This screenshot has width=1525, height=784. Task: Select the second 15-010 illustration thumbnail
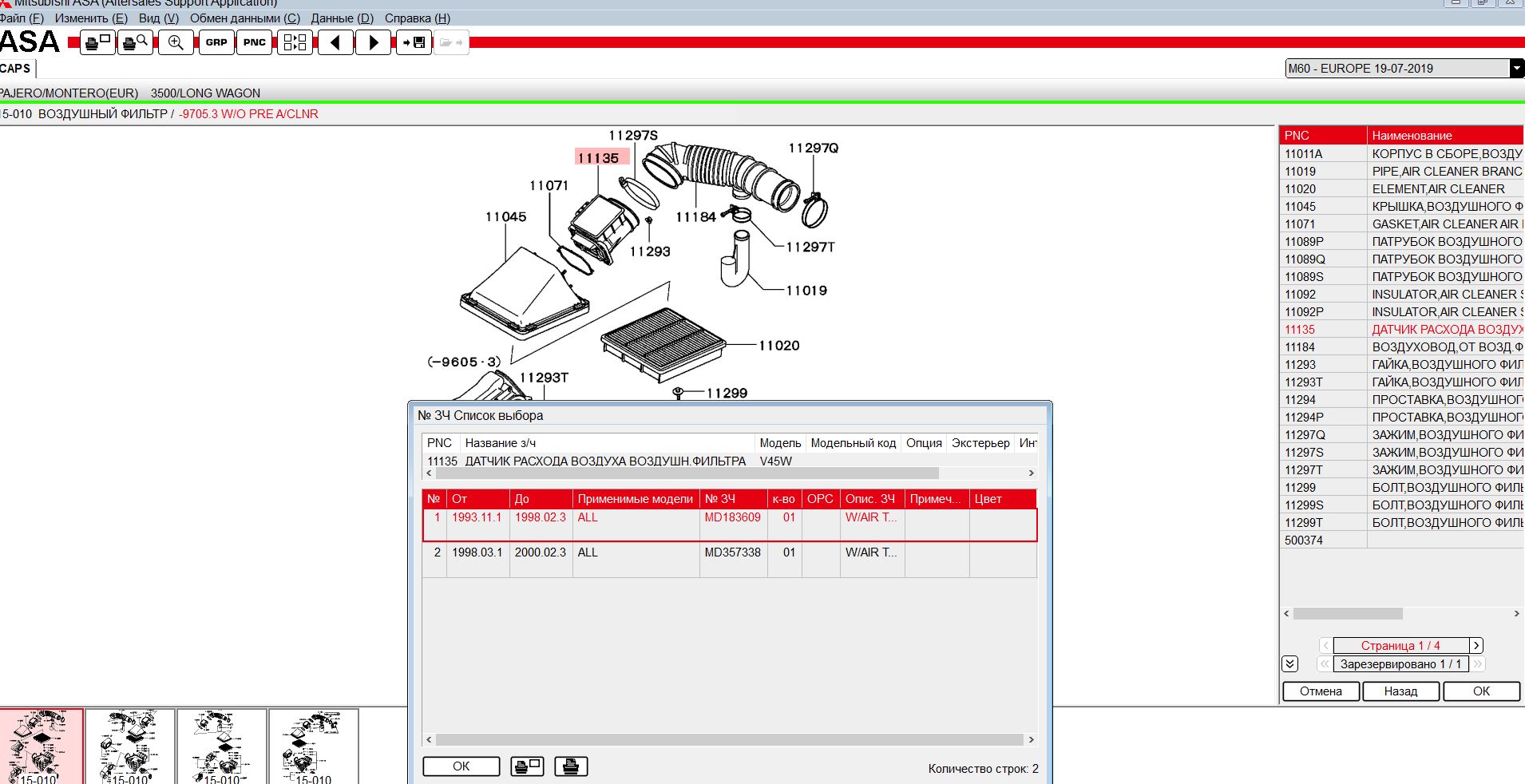tap(130, 746)
